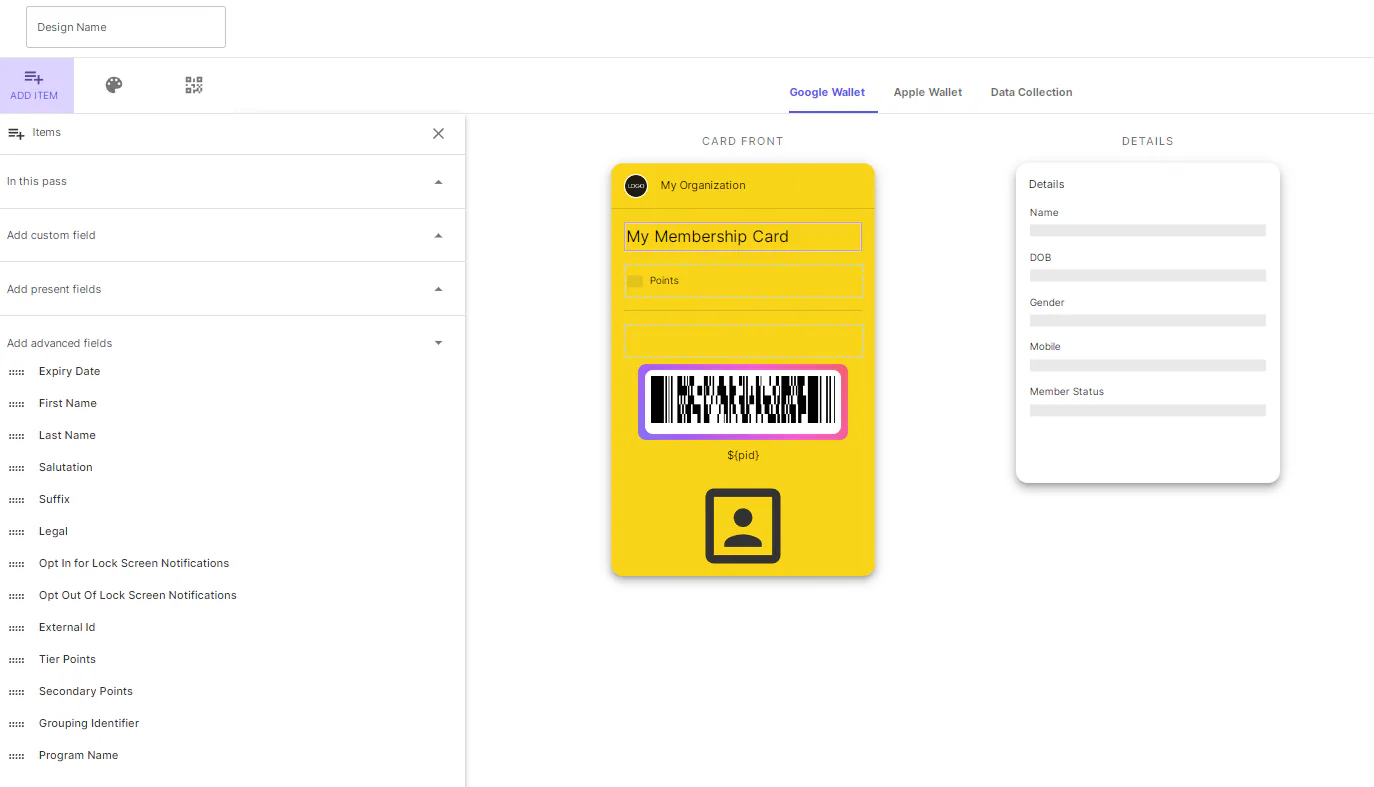Viewport: 1374px width, 787px height.
Task: Collapse the Add advanced fields section
Action: [232, 343]
